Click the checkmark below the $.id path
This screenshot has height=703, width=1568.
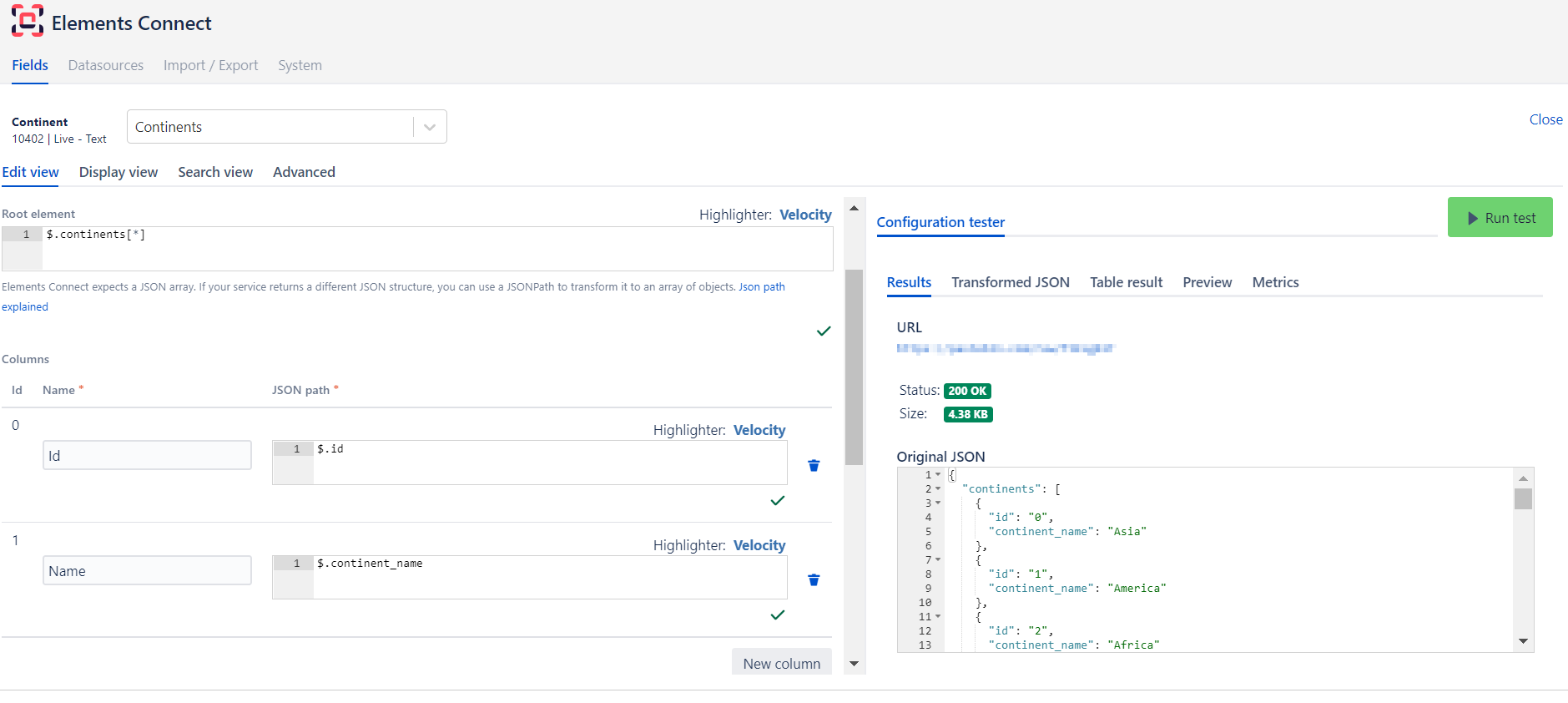click(778, 501)
